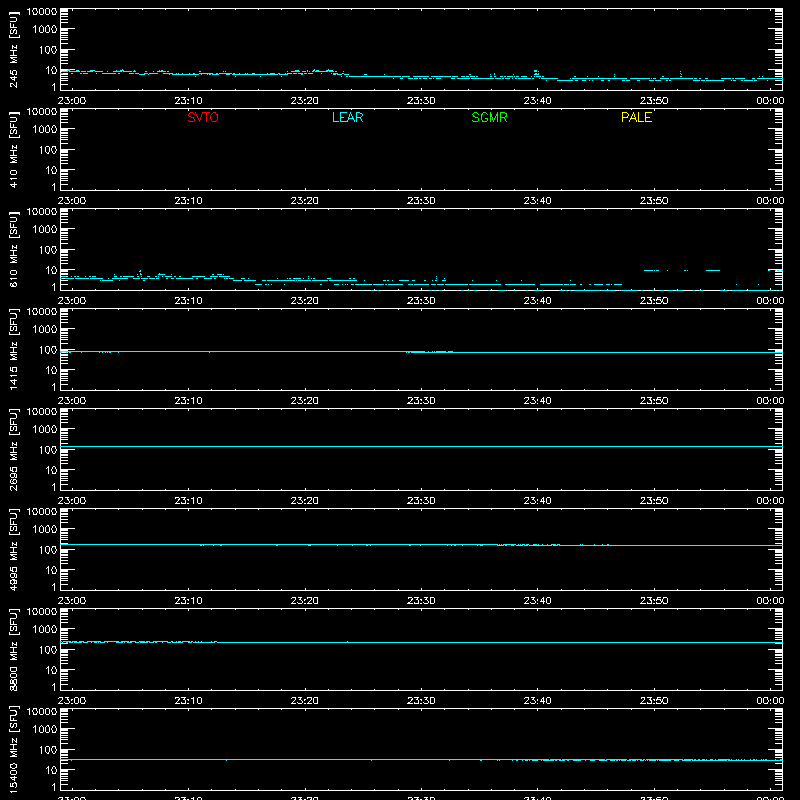Screen dimensions: 800x800
Task: Click the 1000 tick label on the 410 MHz plot
Action: (45, 130)
